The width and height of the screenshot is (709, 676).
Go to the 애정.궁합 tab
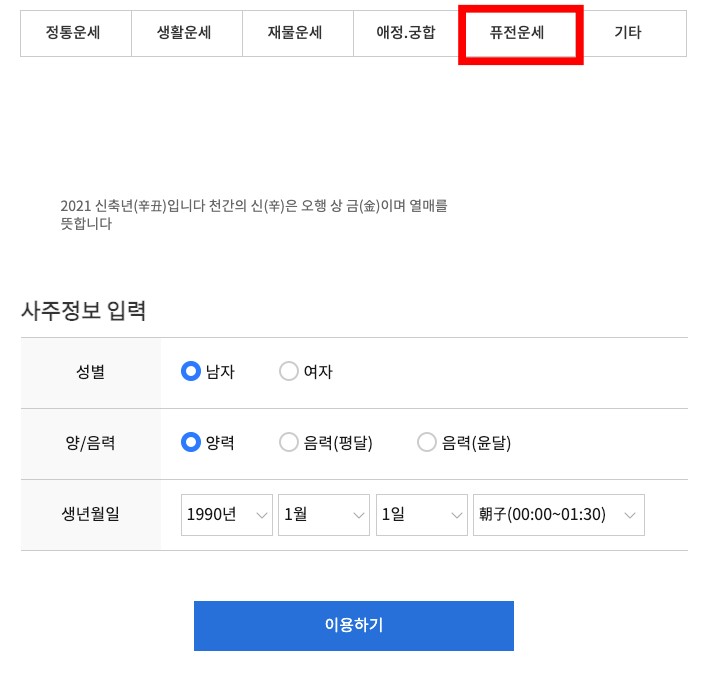point(405,33)
